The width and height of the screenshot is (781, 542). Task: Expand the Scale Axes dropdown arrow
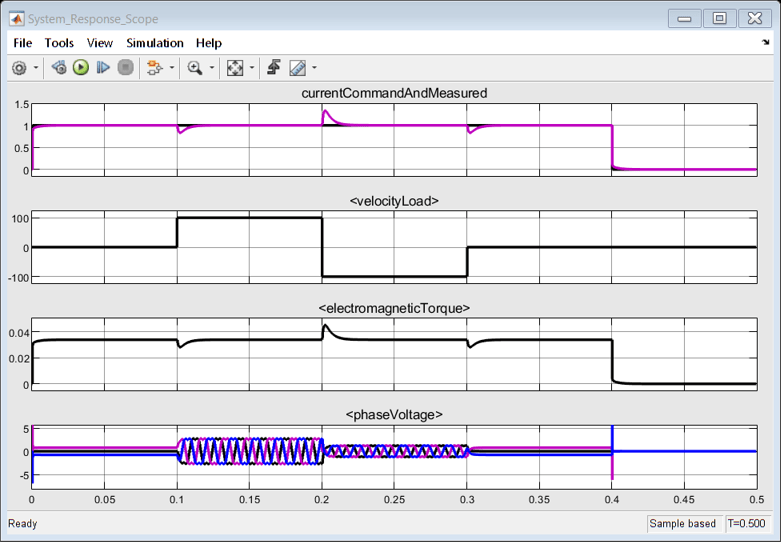(x=251, y=68)
